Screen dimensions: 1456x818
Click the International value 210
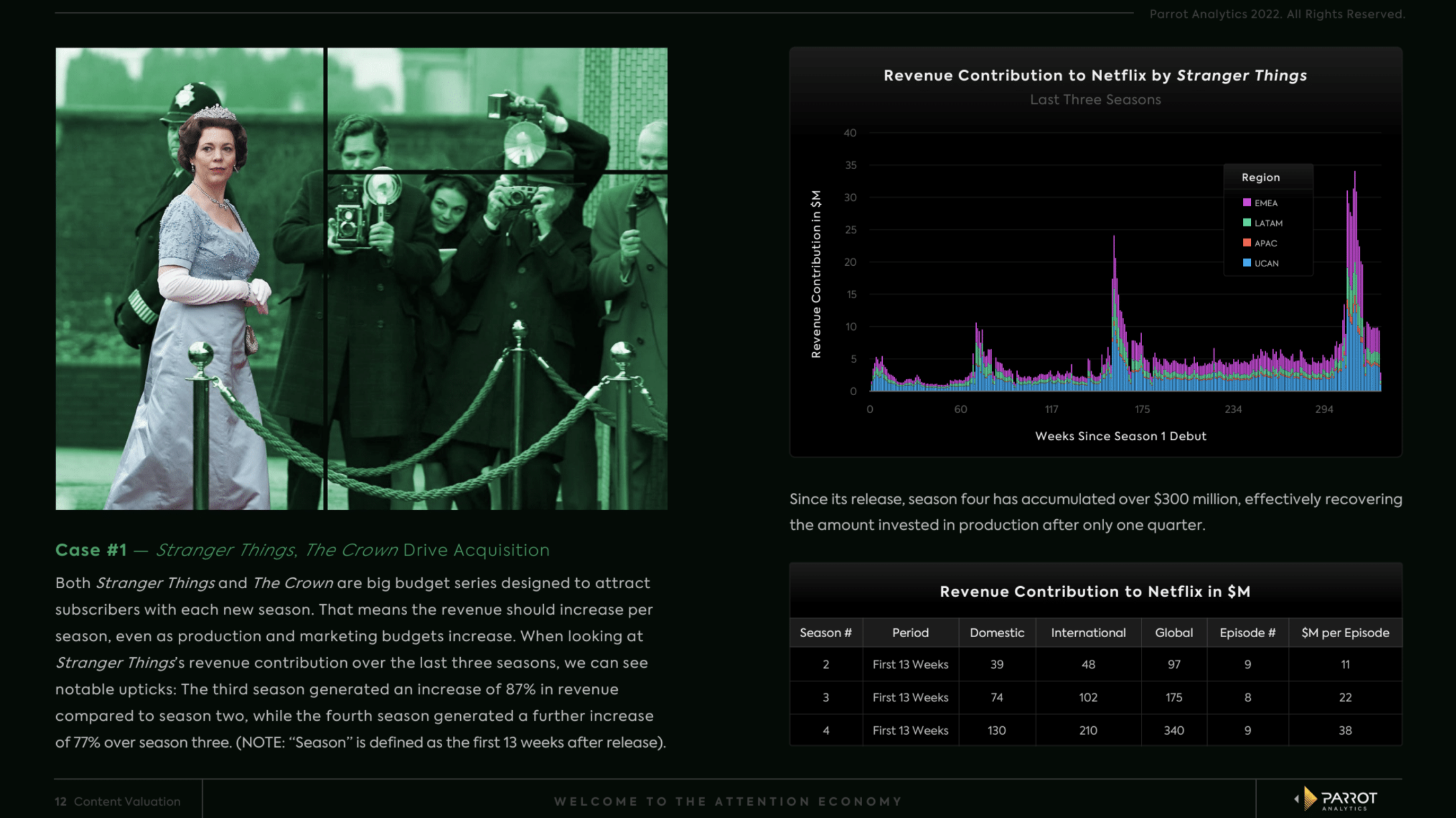1088,730
